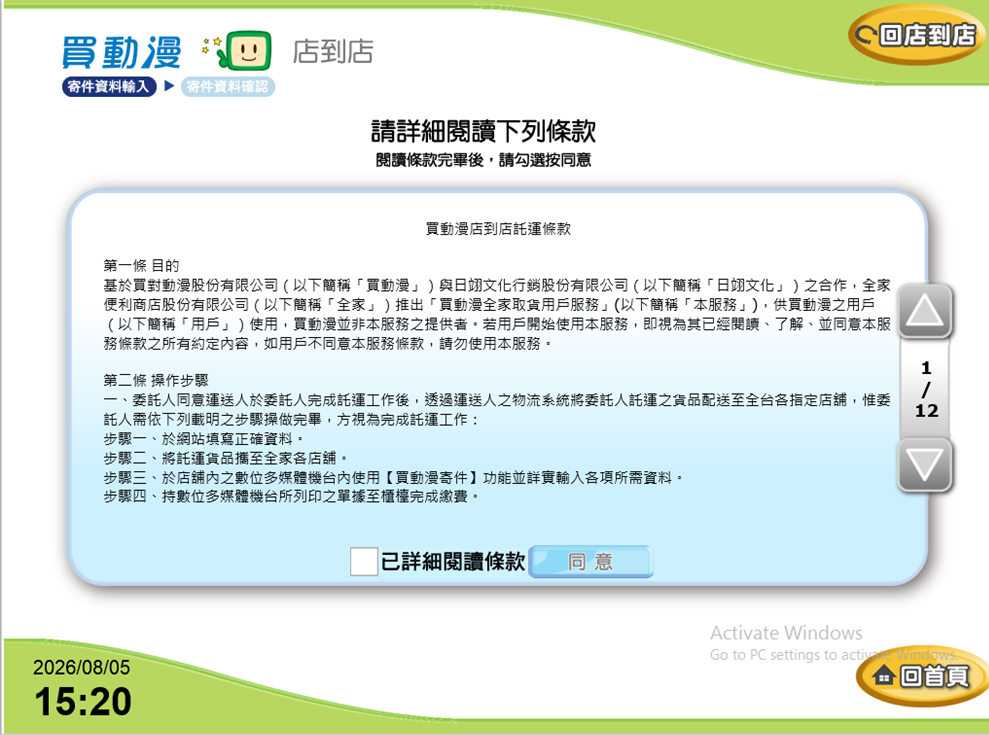Click the 買動漫 logo
The width and height of the screenshot is (989, 735).
(122, 52)
